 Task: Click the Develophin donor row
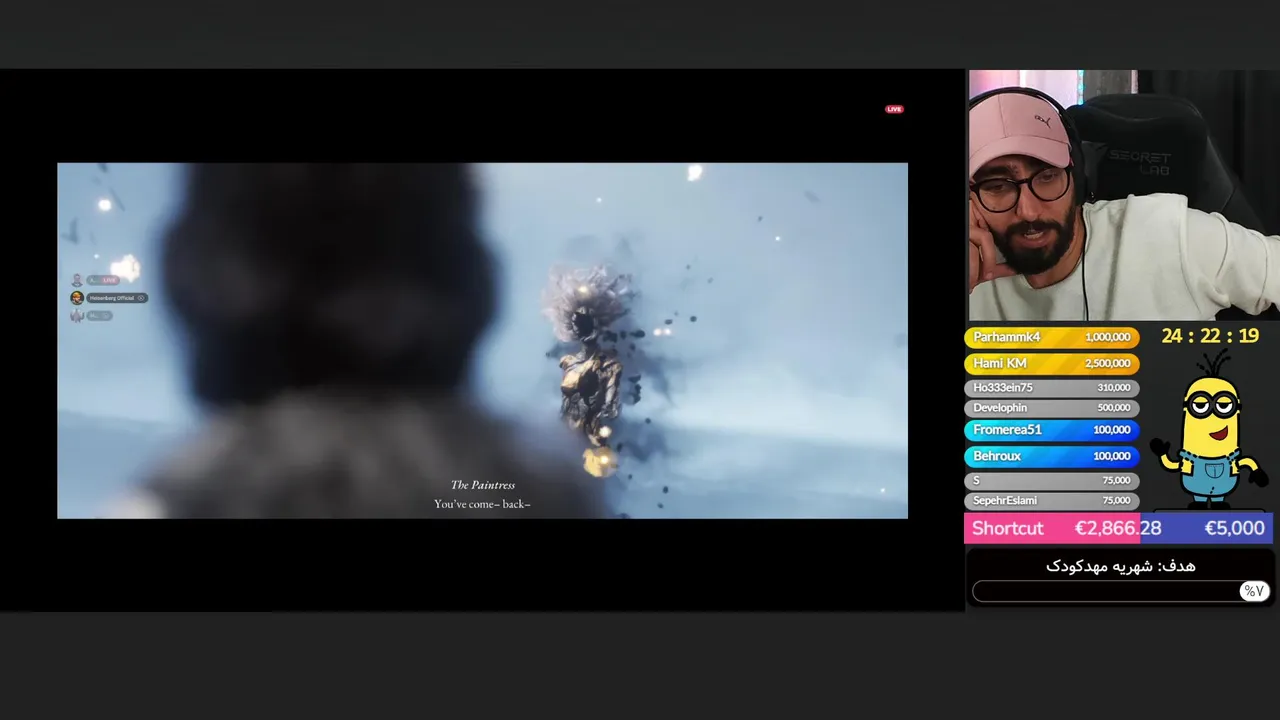tap(1051, 408)
